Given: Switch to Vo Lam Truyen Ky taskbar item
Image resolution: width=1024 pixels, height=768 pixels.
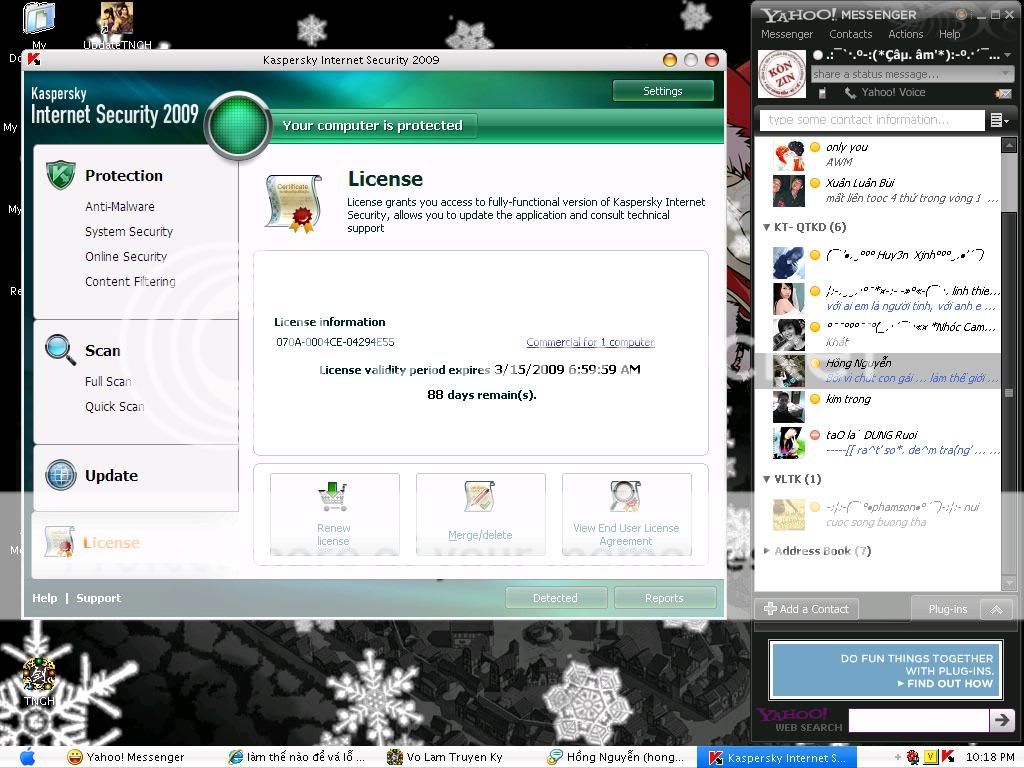Looking at the screenshot, I should (445, 757).
